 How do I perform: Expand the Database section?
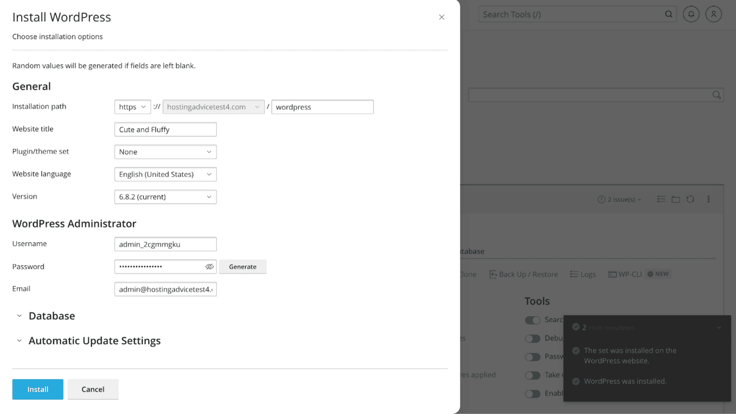tap(51, 316)
